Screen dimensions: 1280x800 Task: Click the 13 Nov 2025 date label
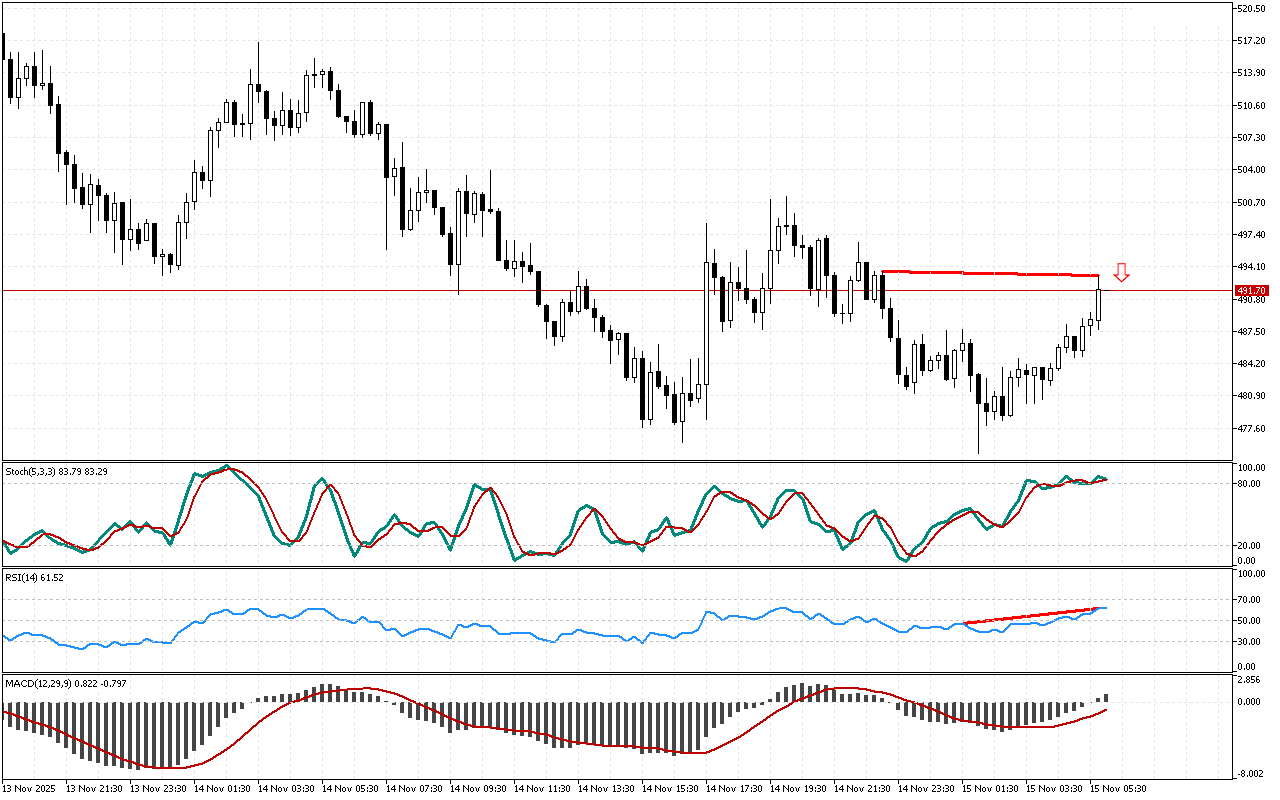[x=28, y=788]
